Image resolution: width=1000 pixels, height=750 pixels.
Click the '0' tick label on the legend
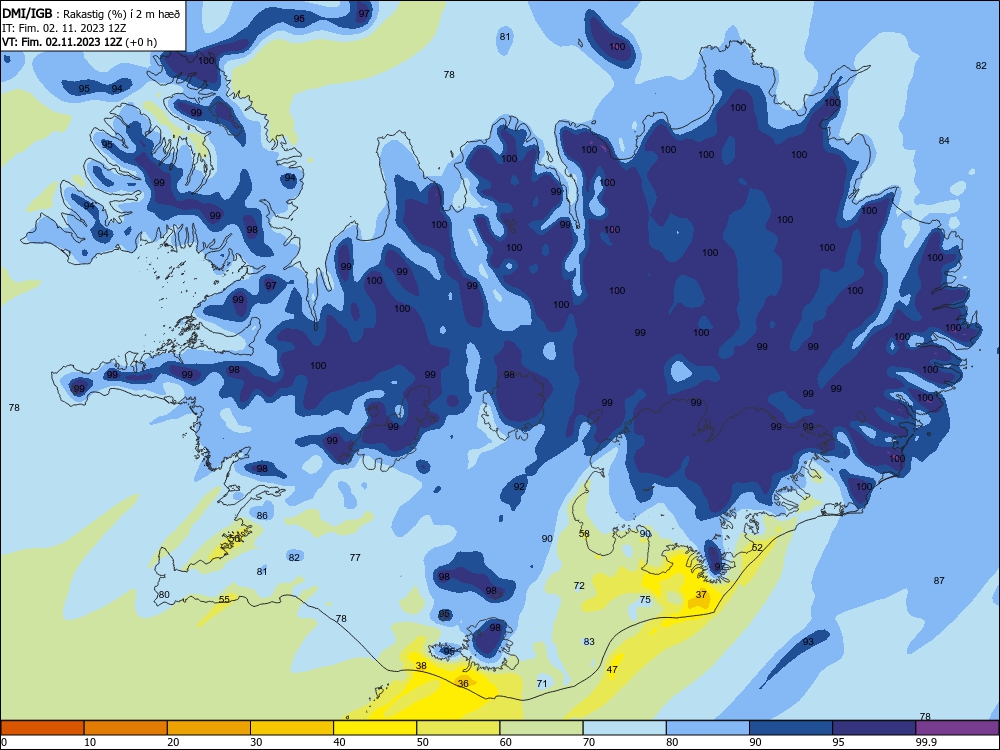[4, 742]
